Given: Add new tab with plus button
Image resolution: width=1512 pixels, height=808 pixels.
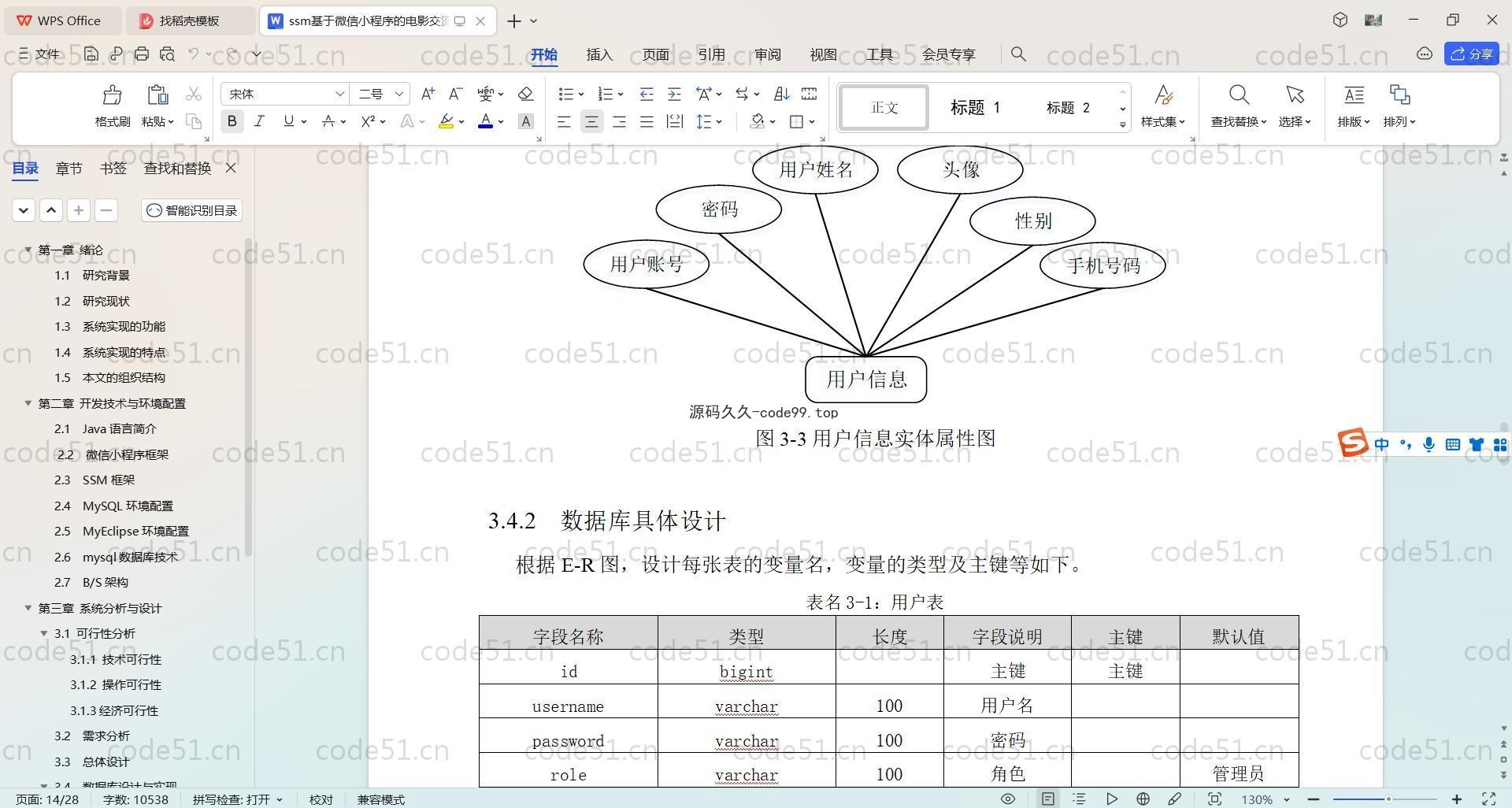Looking at the screenshot, I should click(514, 21).
